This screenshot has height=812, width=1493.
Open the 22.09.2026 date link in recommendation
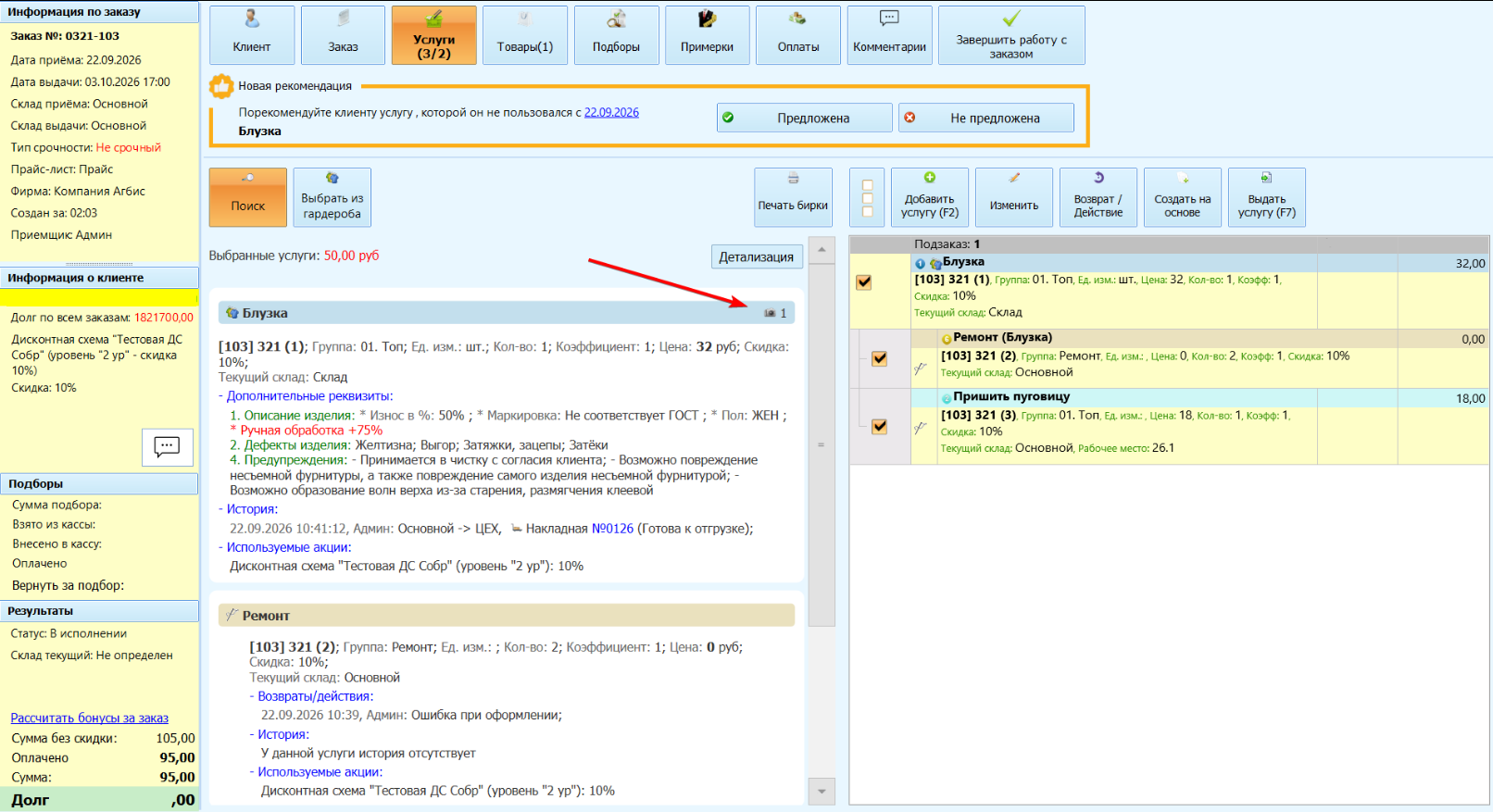(611, 112)
